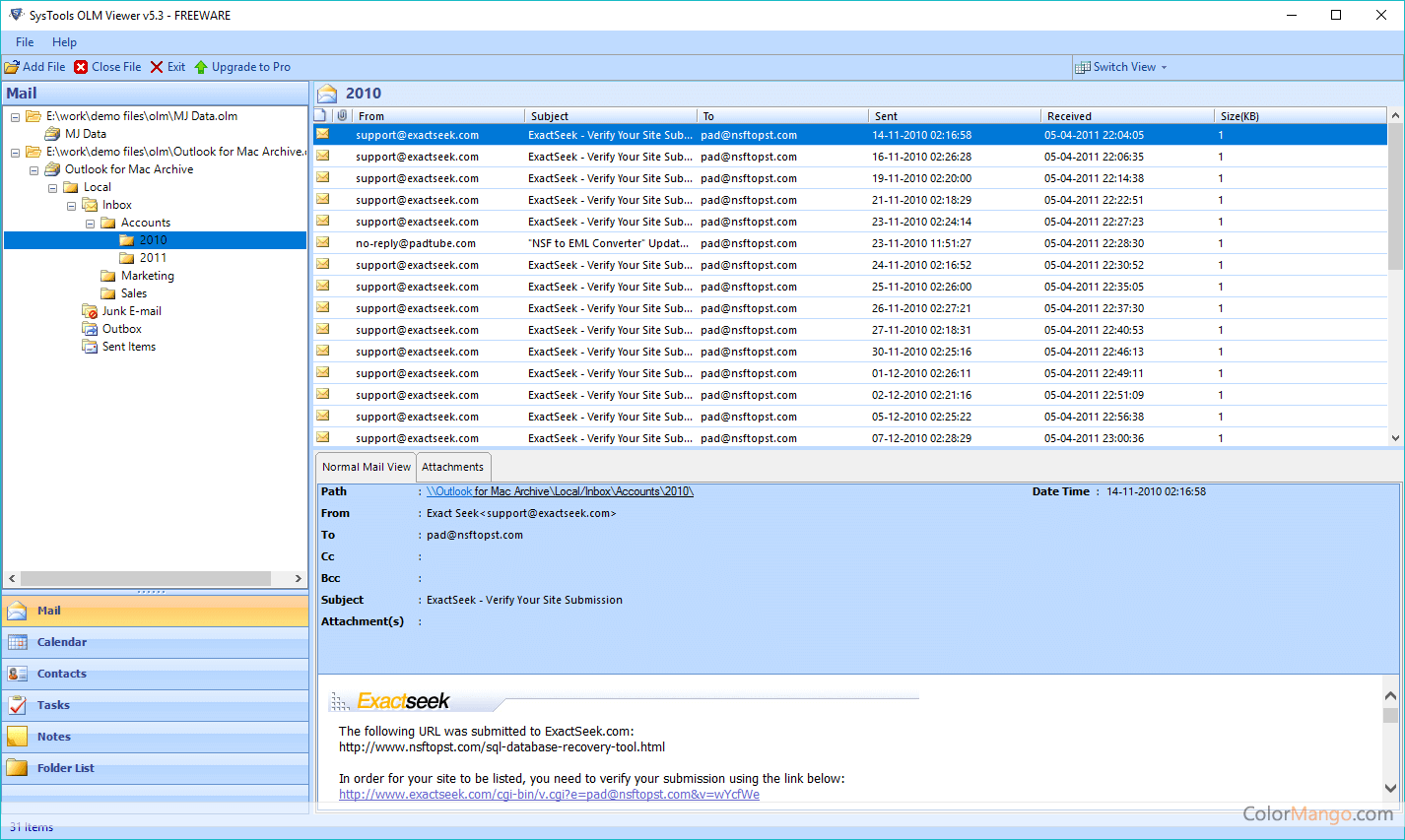Click the red Close File icon

81,67
